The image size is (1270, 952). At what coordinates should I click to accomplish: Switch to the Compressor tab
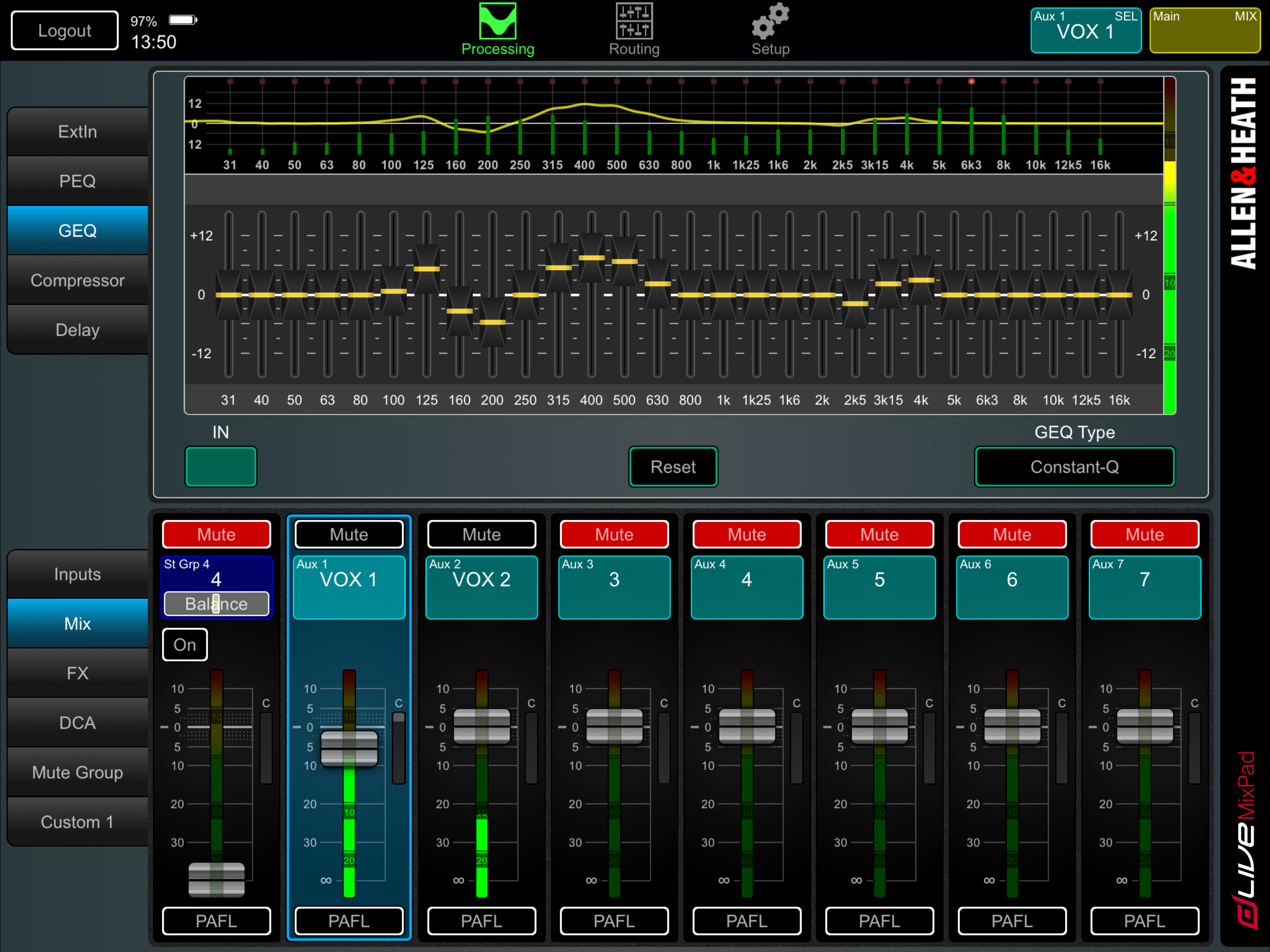(78, 280)
